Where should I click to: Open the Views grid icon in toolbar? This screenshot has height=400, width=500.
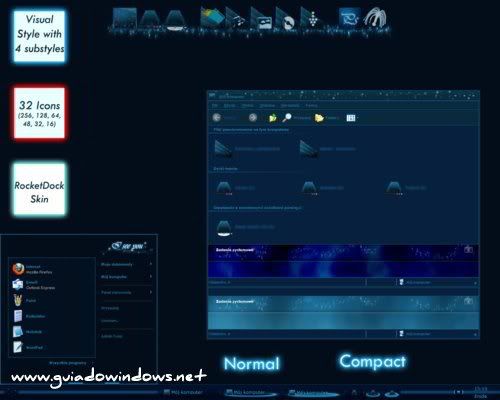pyautogui.click(x=351, y=118)
